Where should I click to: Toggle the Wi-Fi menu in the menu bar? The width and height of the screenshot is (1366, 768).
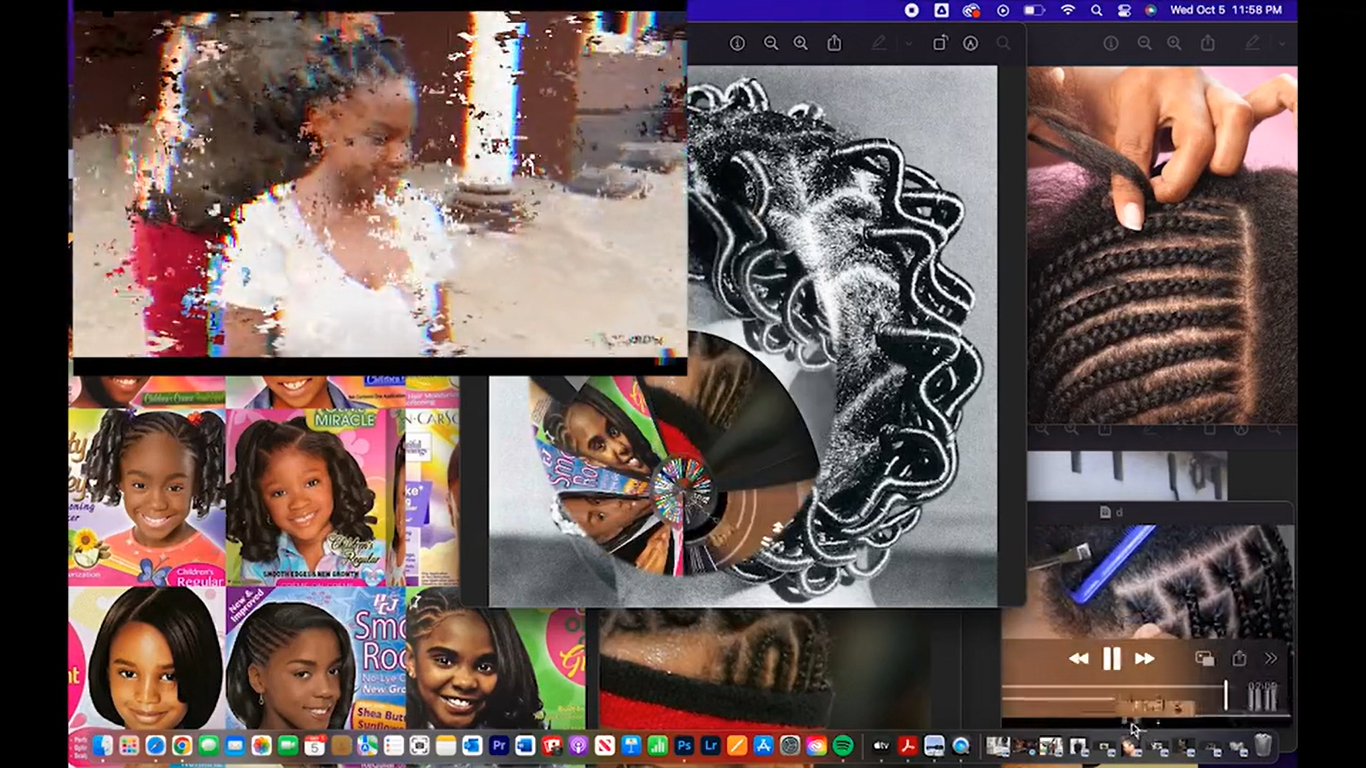tap(1068, 10)
